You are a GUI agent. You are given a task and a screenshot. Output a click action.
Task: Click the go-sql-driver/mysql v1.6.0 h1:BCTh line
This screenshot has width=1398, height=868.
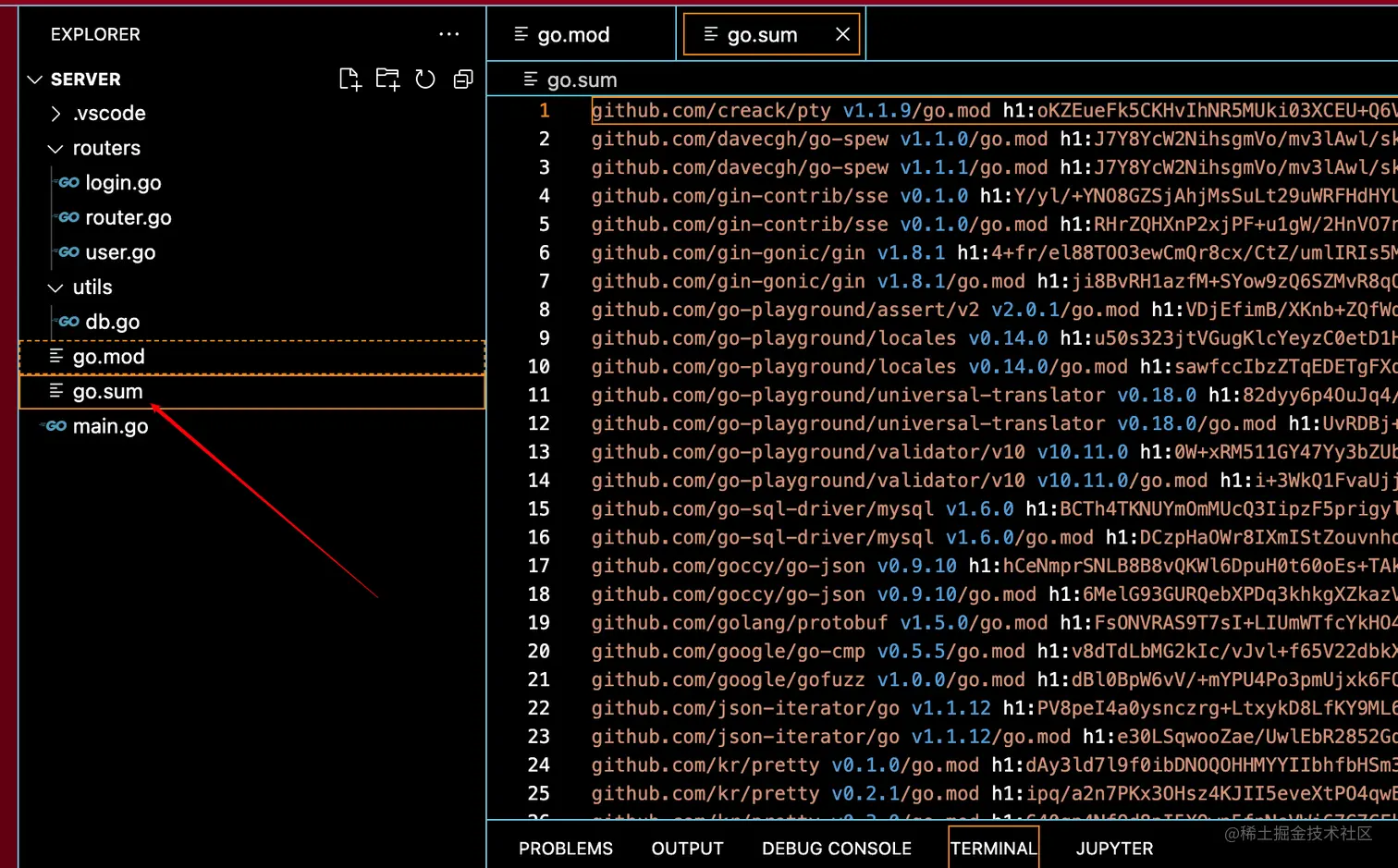pos(994,509)
